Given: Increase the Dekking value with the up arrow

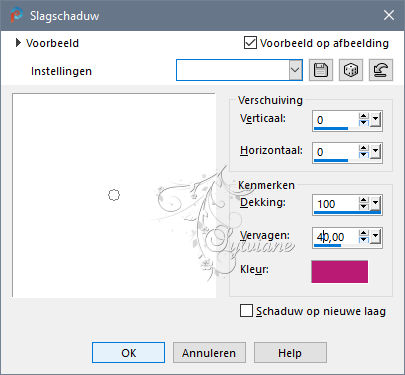Looking at the screenshot, I should tap(363, 200).
